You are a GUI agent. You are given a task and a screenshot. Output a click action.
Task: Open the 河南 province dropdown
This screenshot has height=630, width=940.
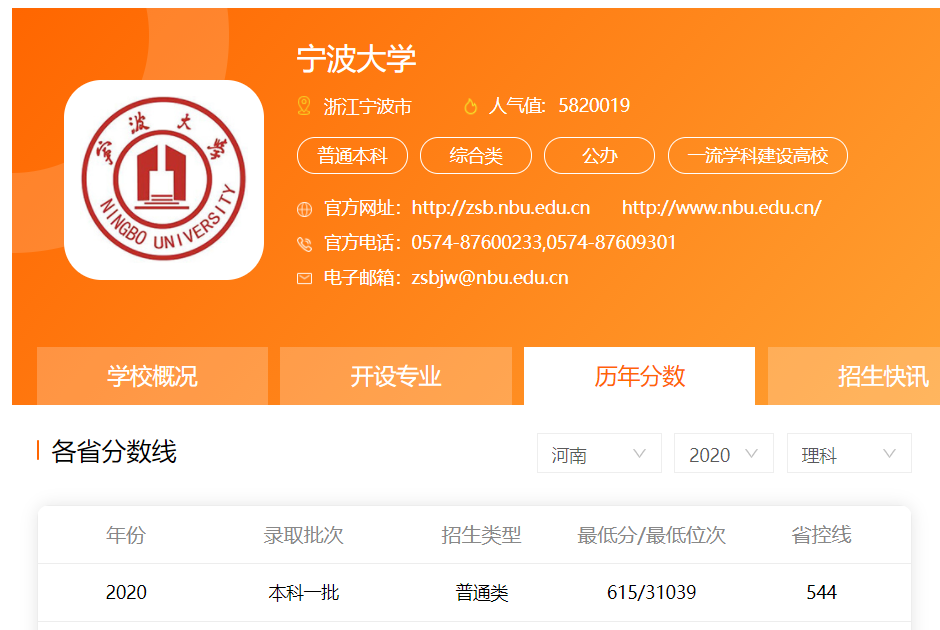[599, 453]
